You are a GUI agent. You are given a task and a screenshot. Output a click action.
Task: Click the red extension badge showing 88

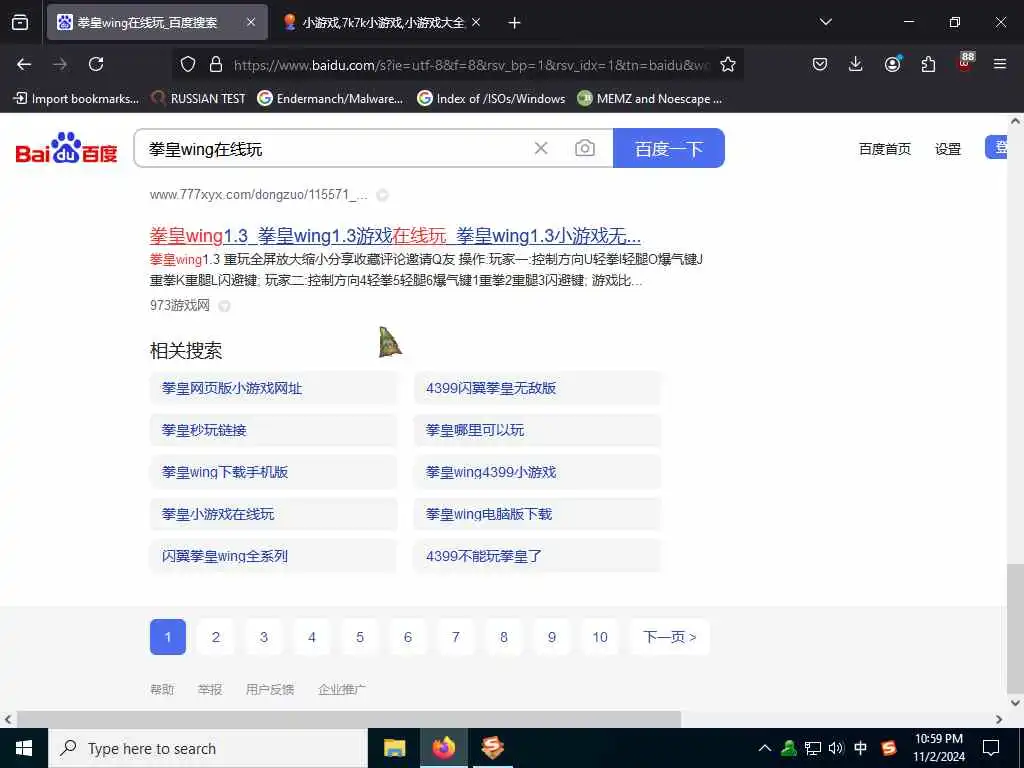tap(965, 61)
